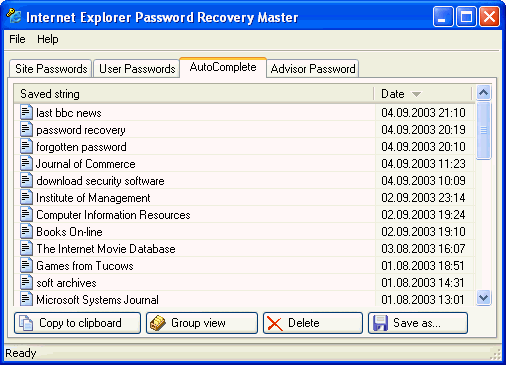Image resolution: width=506 pixels, height=365 pixels.
Task: Click the document icon beside 'password recovery'
Action: (26, 129)
